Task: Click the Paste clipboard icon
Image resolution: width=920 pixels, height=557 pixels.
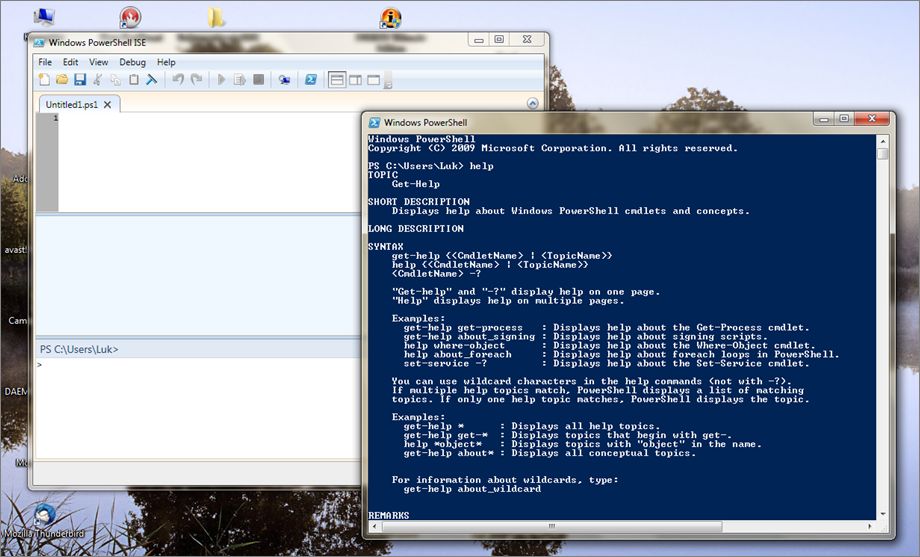Action: tap(134, 80)
